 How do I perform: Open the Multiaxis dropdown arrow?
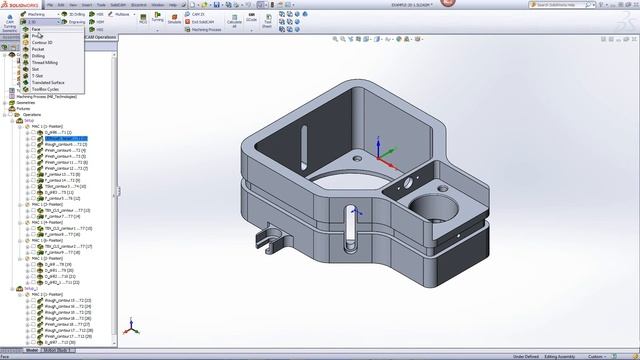(x=134, y=14)
